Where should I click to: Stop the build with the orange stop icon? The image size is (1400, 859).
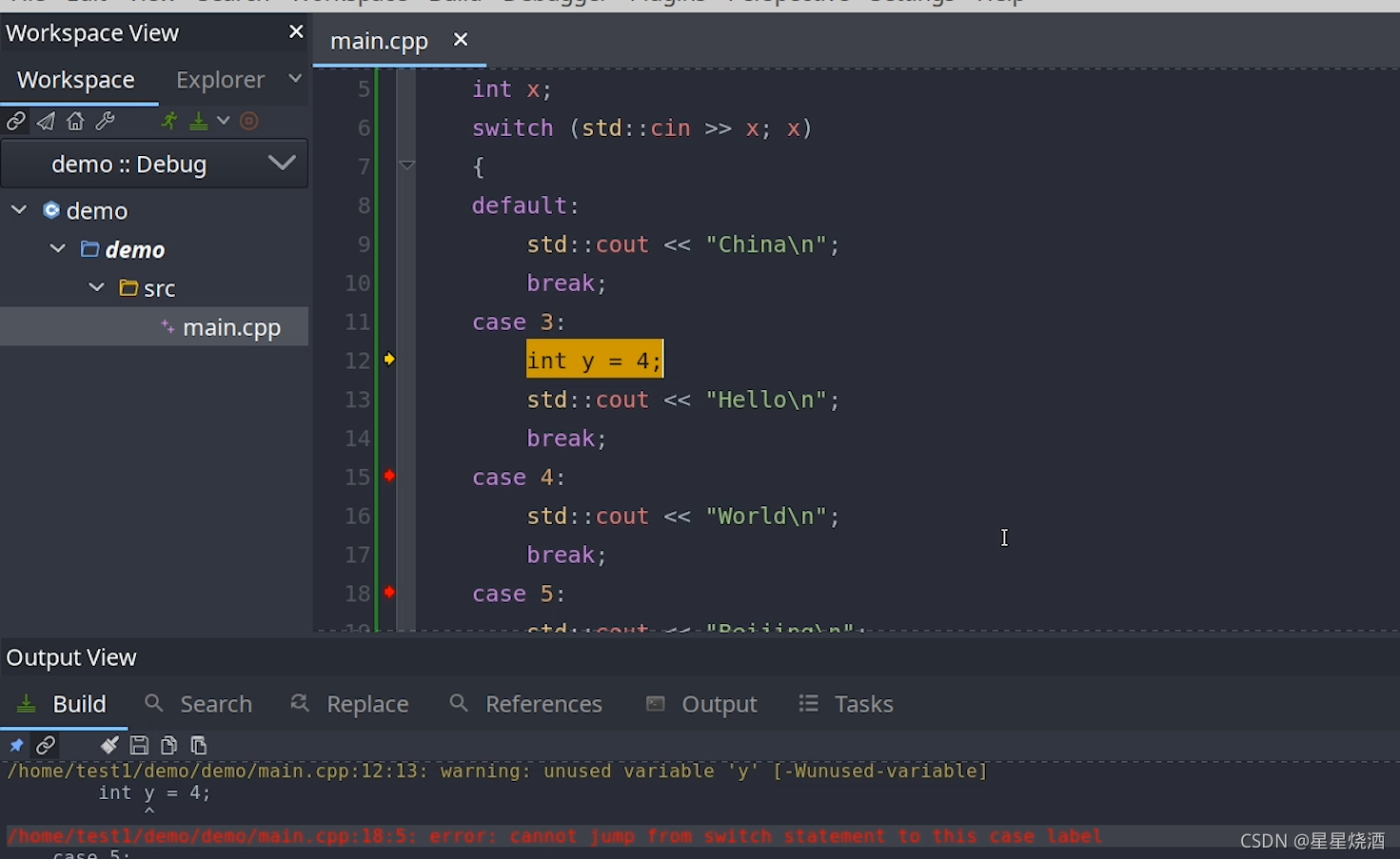pos(249,121)
